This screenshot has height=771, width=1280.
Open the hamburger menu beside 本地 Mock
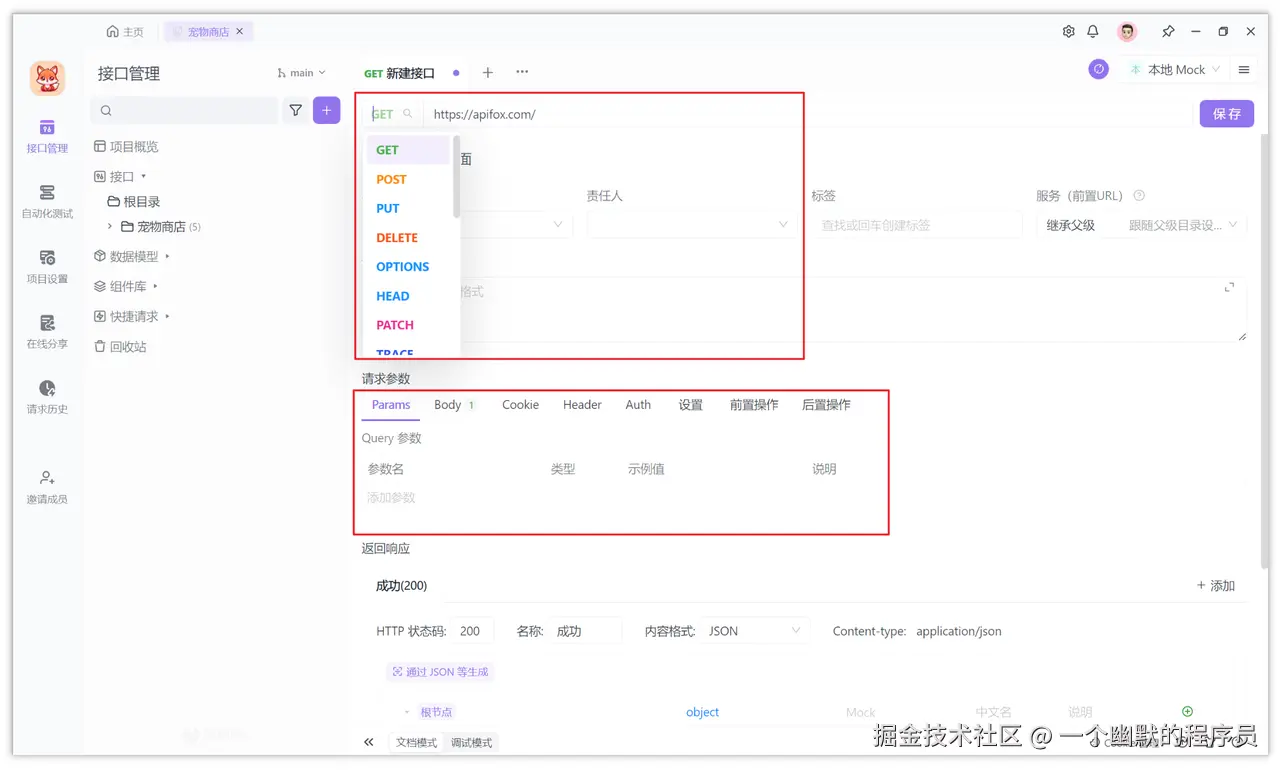pos(1244,70)
